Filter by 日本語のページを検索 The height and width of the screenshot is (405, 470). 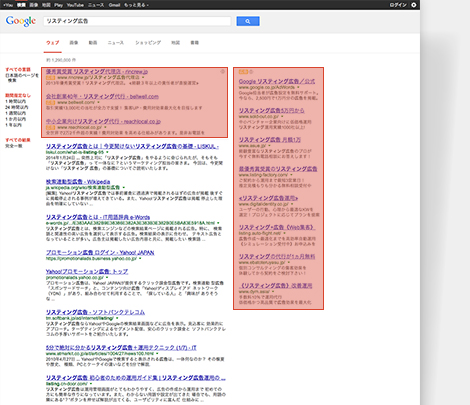pyautogui.click(x=22, y=78)
